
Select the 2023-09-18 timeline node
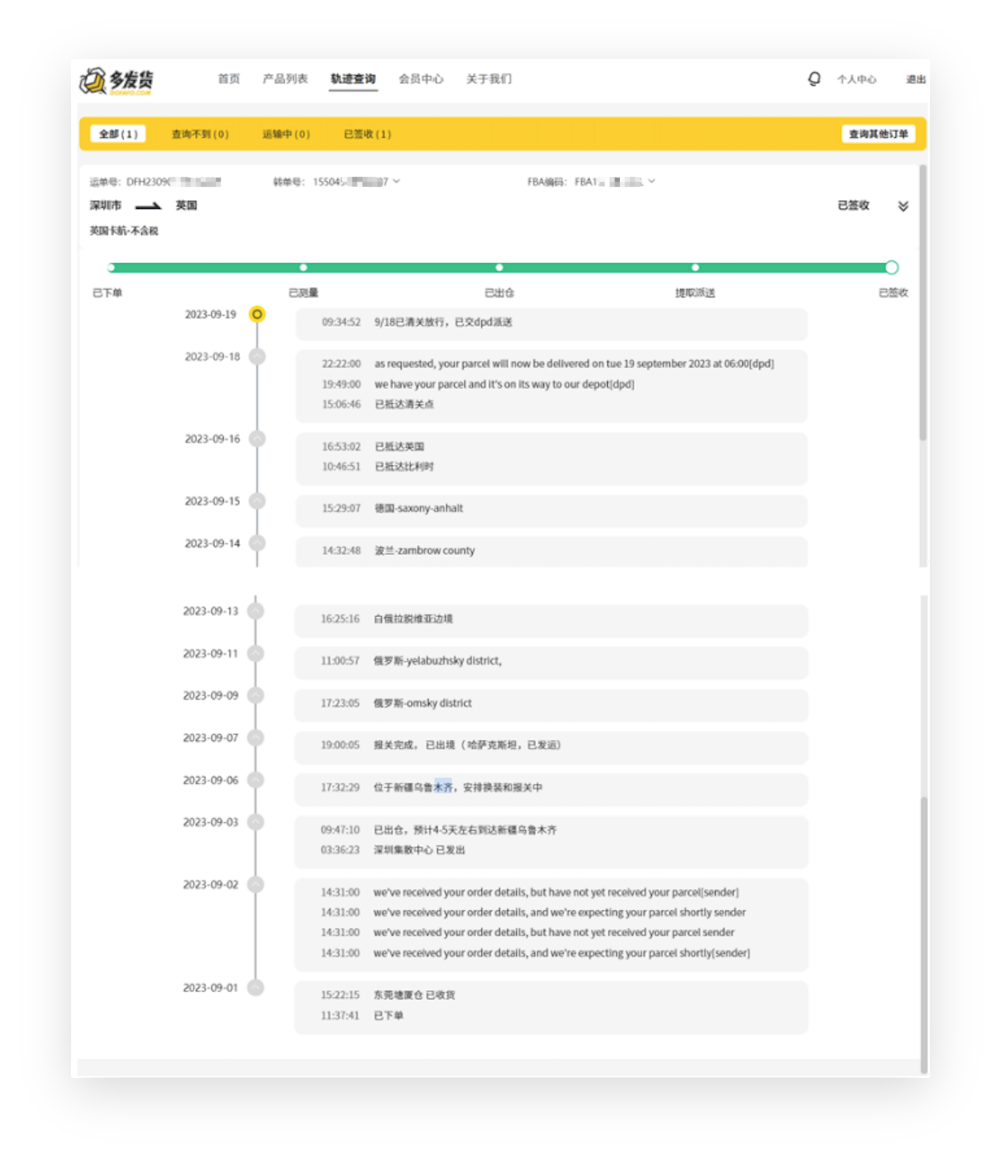point(257,357)
